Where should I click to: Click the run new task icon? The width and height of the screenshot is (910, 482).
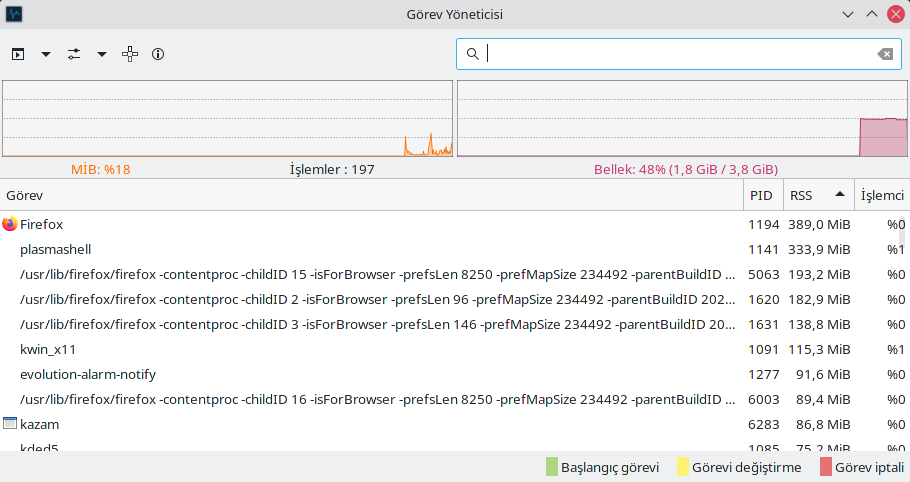18,54
